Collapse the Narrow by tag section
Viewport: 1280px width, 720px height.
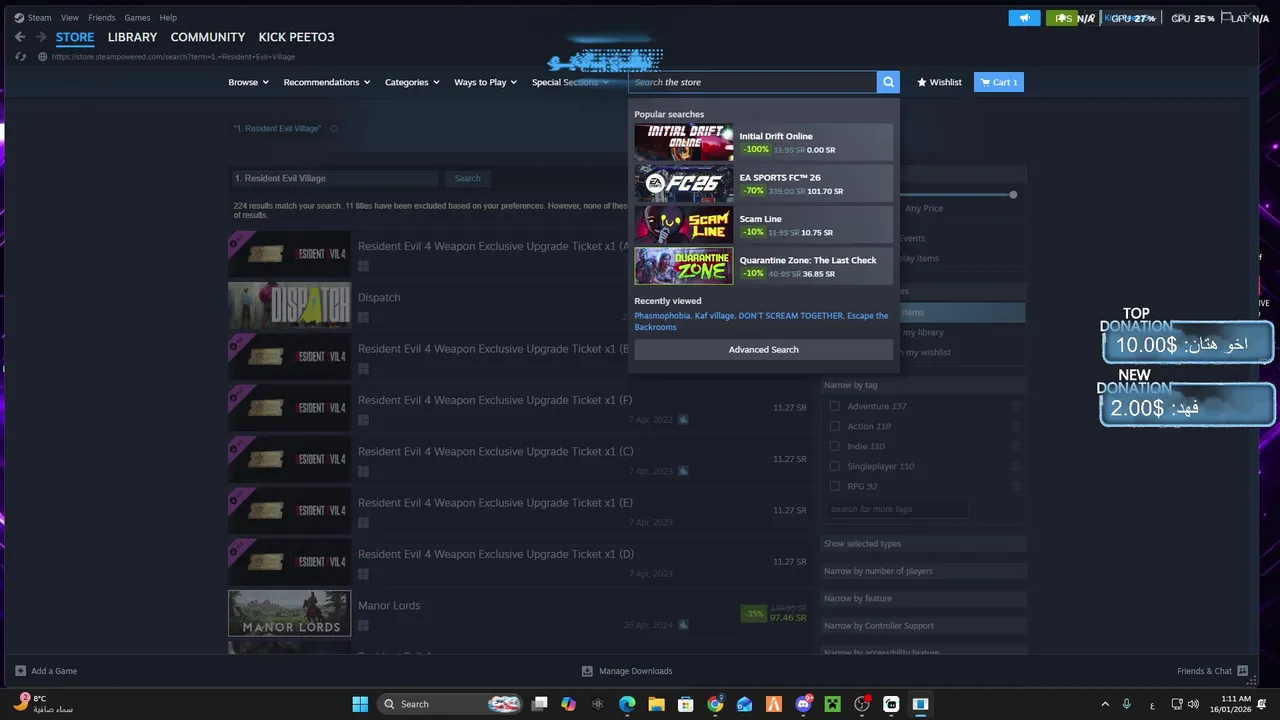924,385
